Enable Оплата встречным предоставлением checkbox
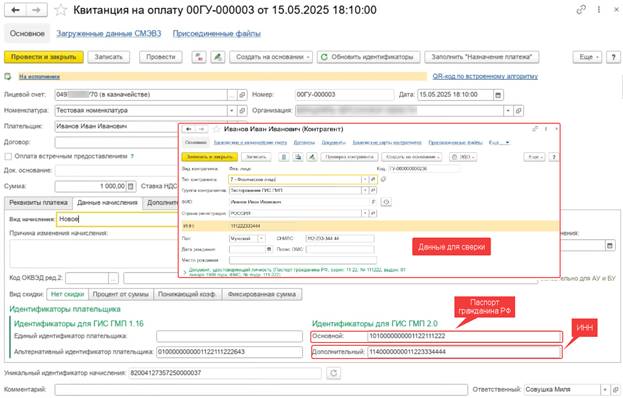 coord(8,156)
